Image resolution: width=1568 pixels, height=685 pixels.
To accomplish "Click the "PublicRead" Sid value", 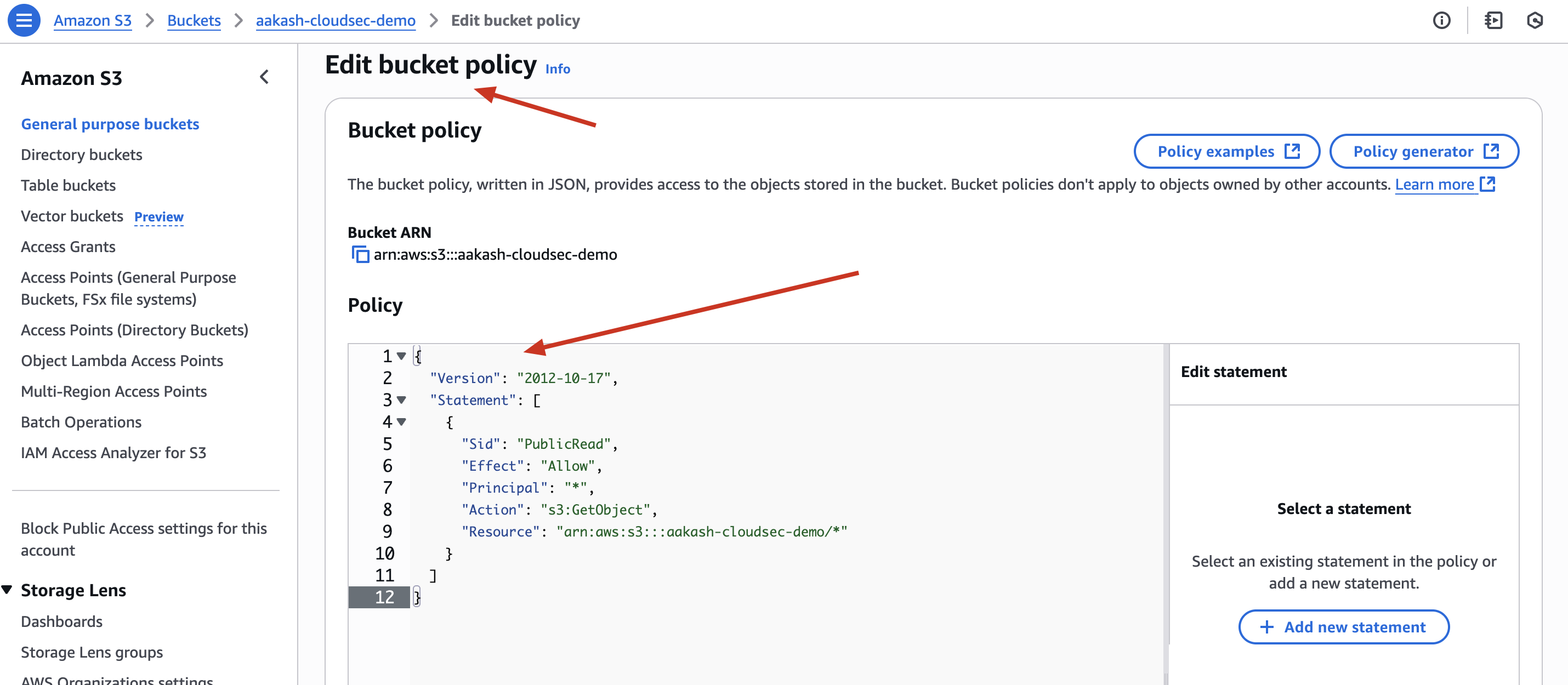I will click(563, 443).
